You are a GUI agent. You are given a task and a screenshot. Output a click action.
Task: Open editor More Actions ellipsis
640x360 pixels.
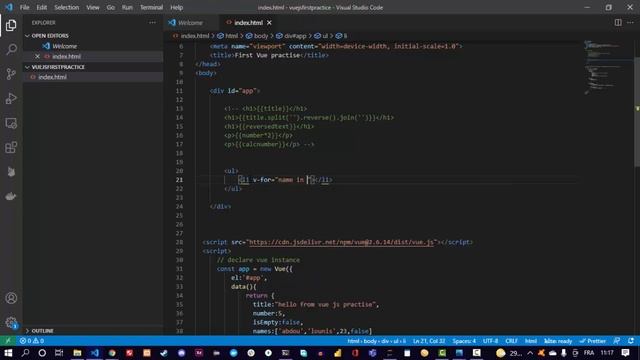[x=630, y=22]
